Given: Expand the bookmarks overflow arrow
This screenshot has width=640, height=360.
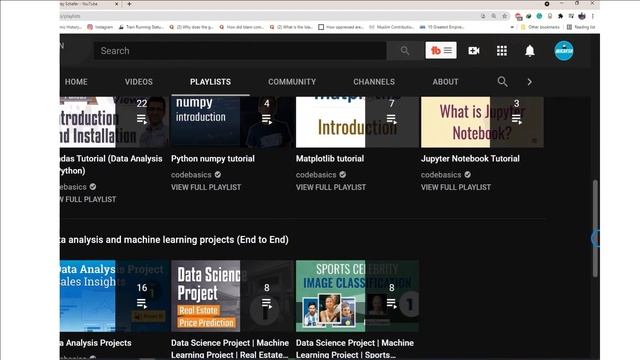Looking at the screenshot, I should (512, 27).
